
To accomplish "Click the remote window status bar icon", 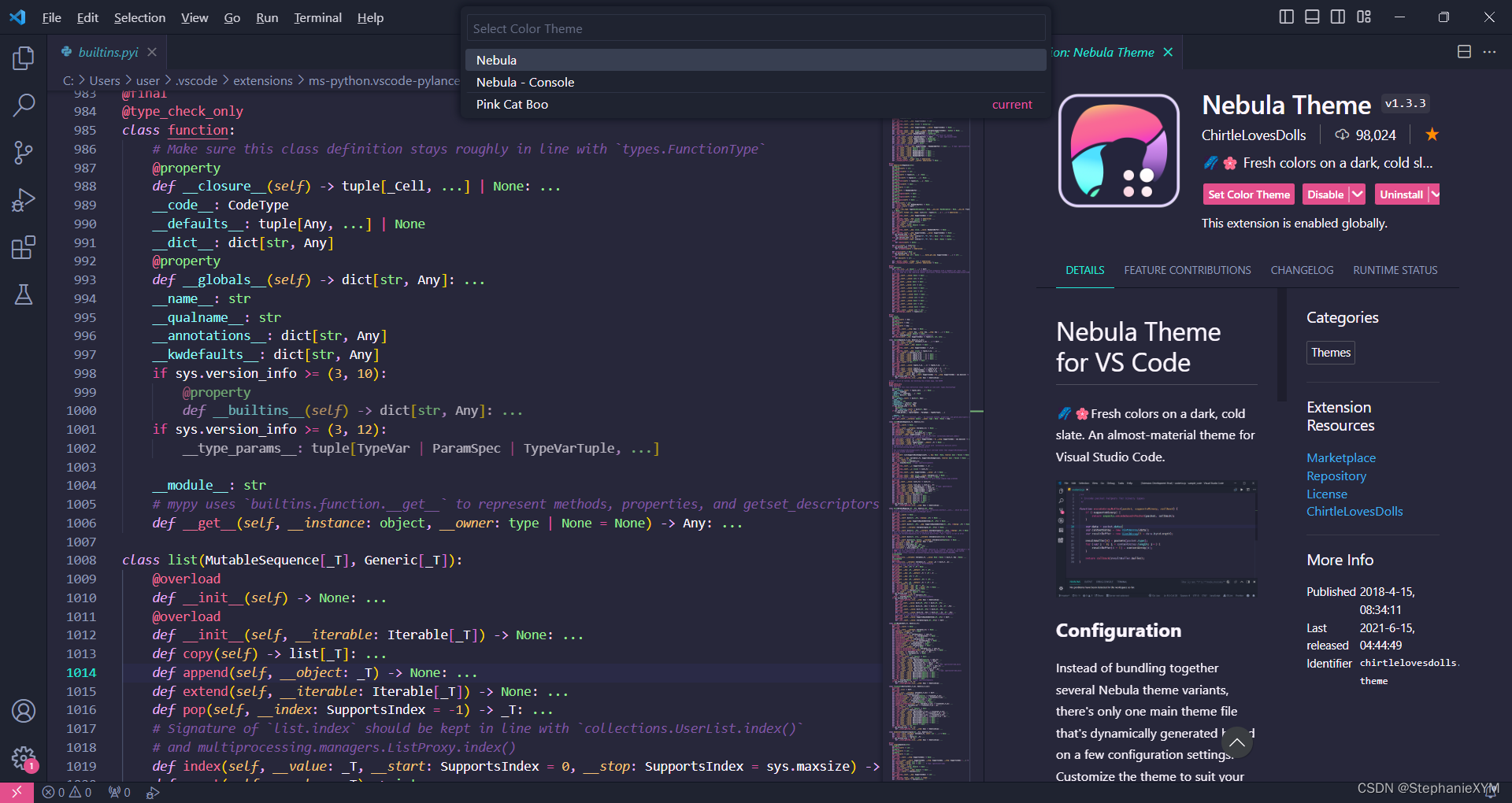I will click(x=17, y=792).
